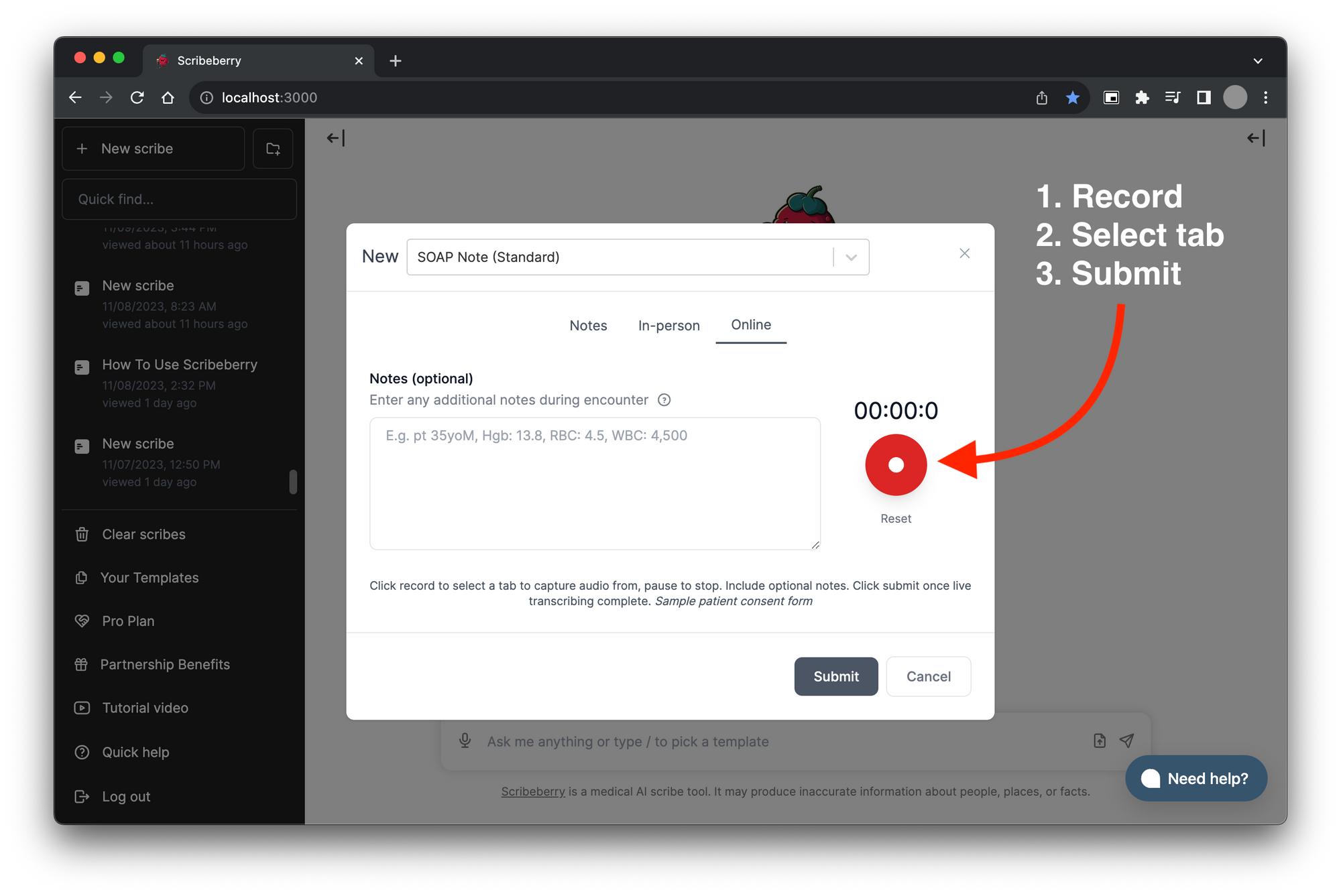Open the Sample patient consent form link
This screenshot has width=1341, height=896.
point(734,601)
